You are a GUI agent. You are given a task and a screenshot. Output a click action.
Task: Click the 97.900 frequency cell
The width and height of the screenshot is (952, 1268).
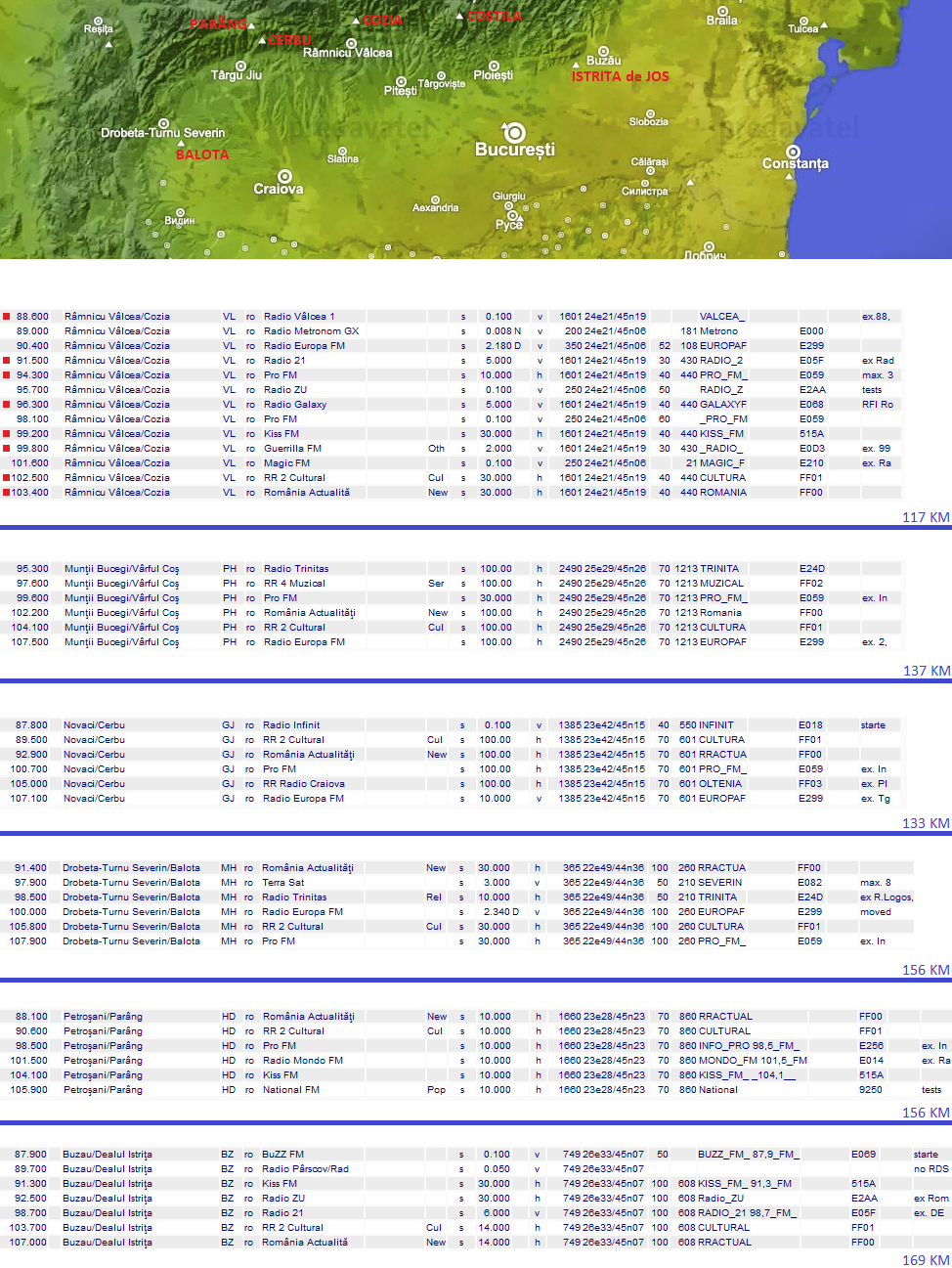tap(30, 883)
